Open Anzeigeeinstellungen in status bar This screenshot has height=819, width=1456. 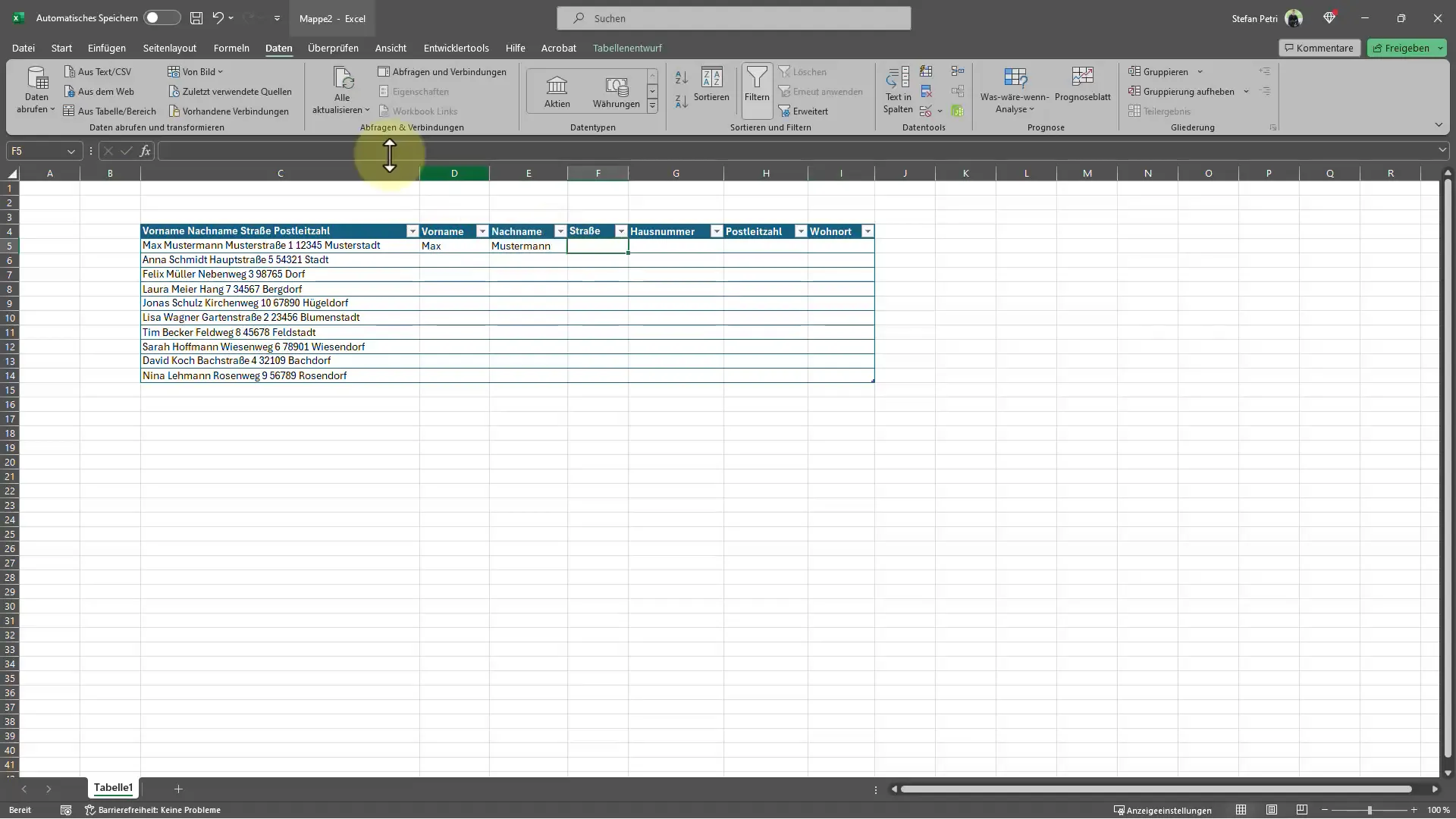pos(1163,810)
